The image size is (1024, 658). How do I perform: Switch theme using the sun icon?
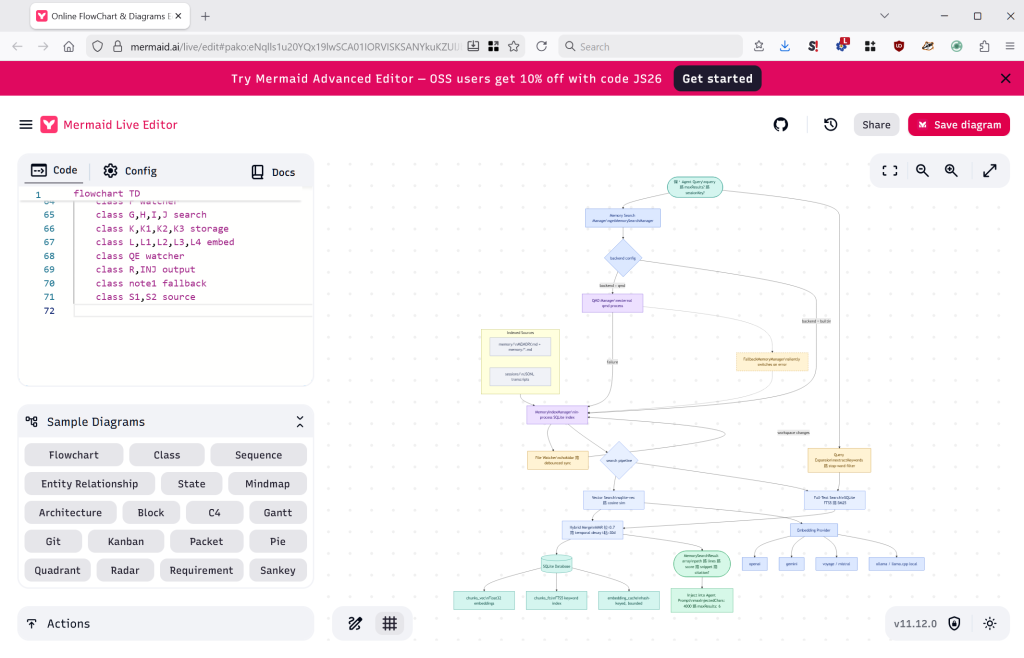point(989,623)
